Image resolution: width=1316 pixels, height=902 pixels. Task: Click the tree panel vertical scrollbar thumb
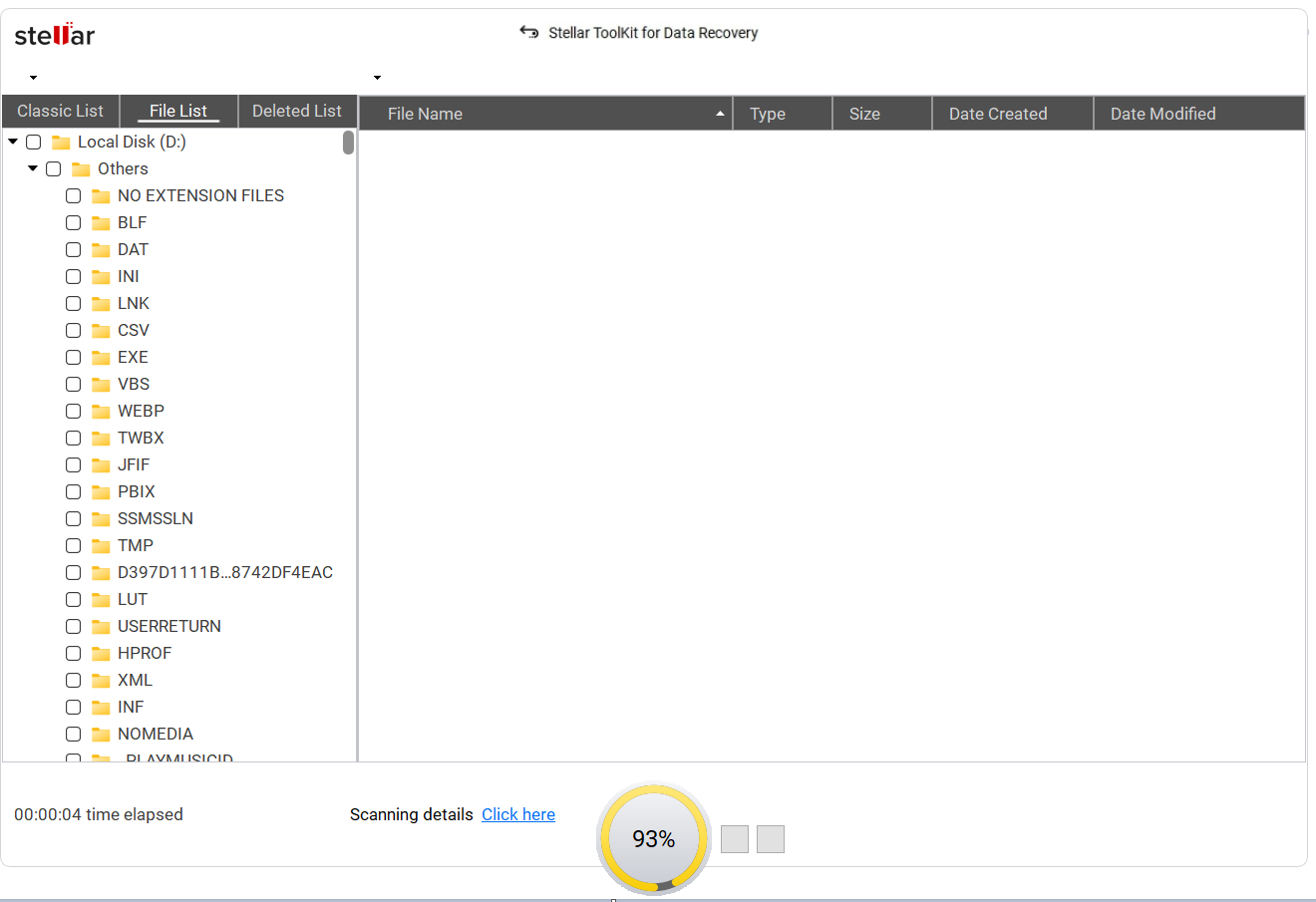point(348,143)
